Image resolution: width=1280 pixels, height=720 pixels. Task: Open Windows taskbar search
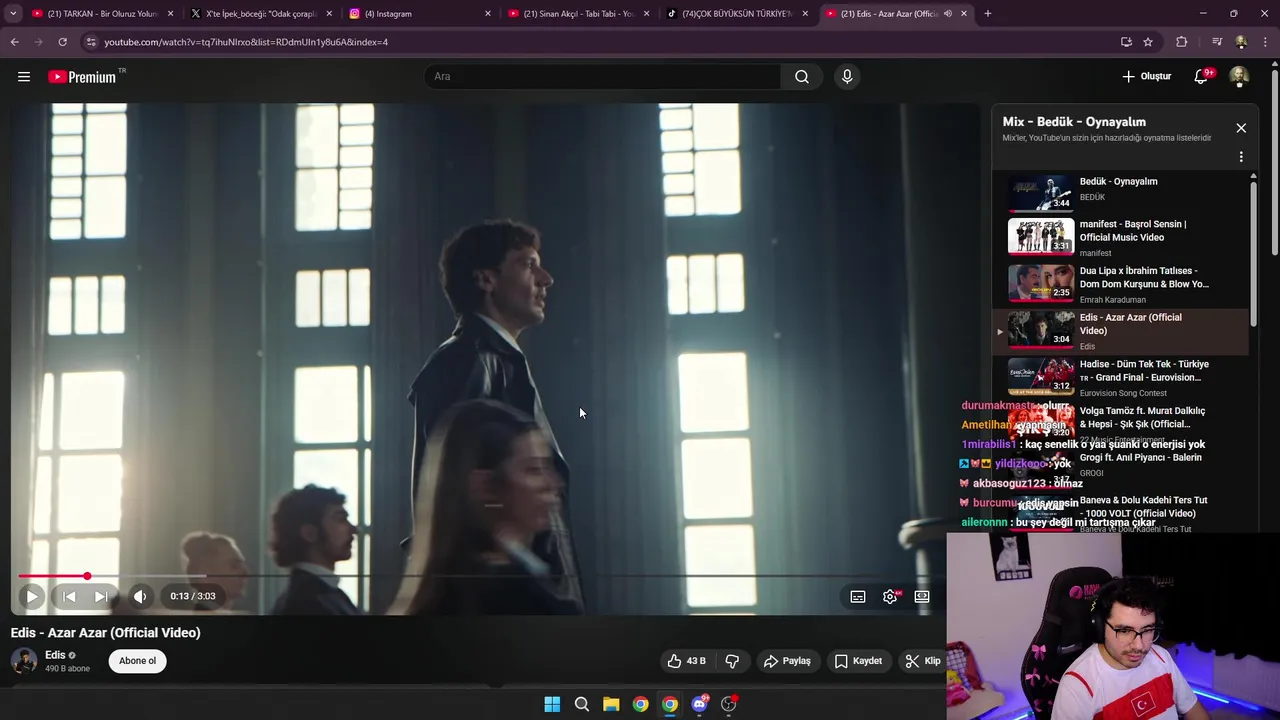point(581,704)
